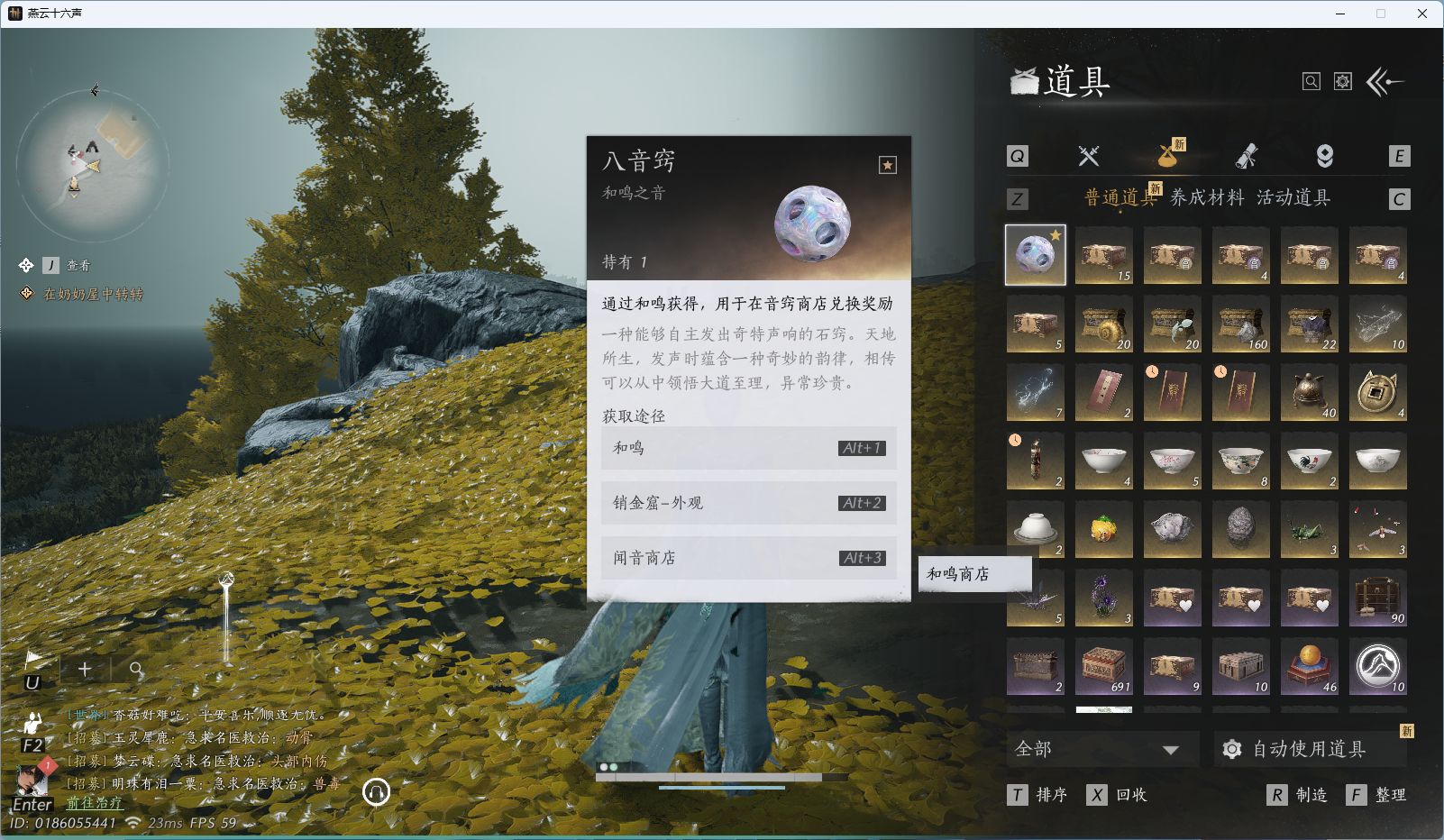
Task: Click the 整理 organize button
Action: [x=1376, y=795]
